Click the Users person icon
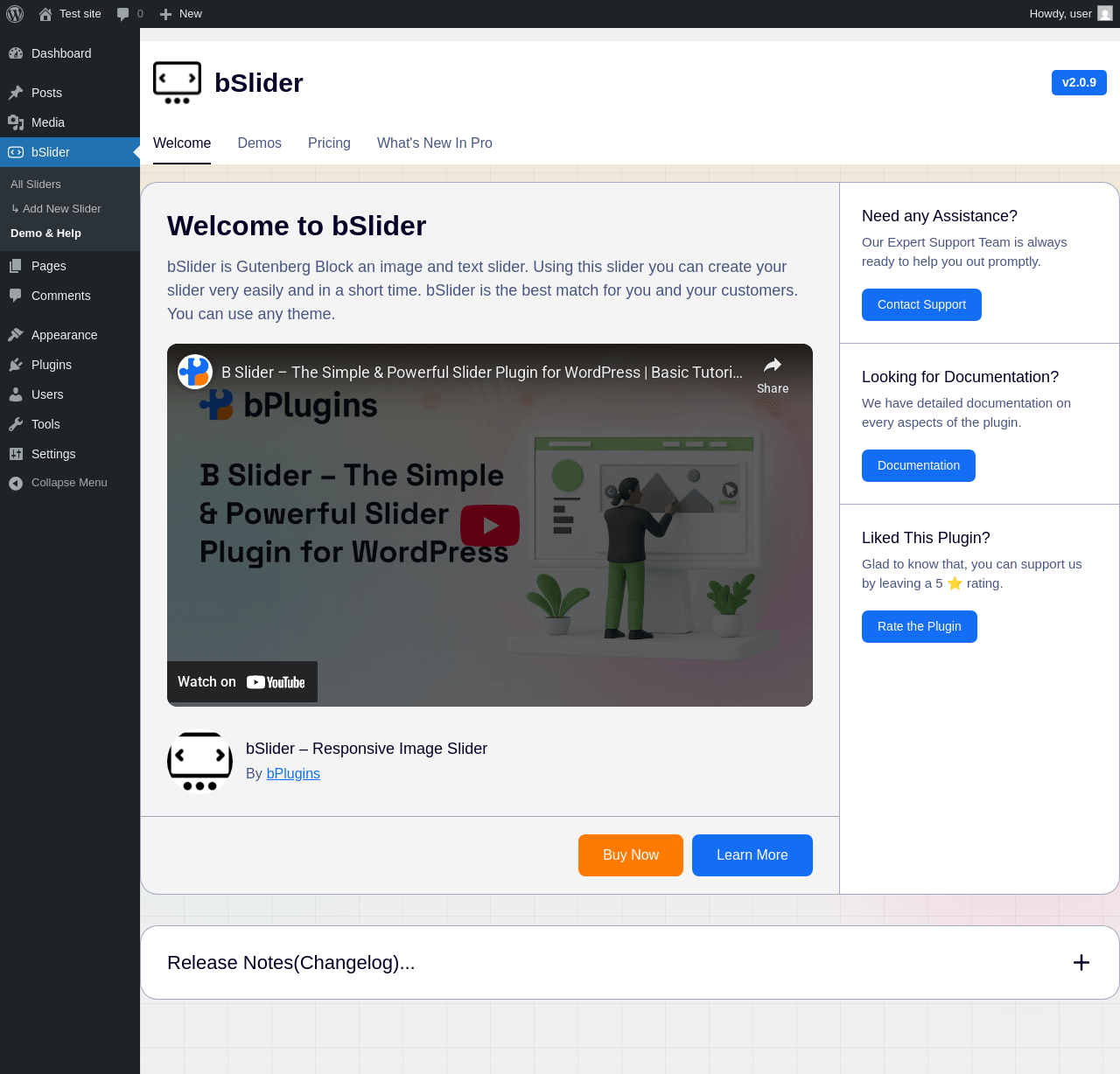The image size is (1120, 1074). (16, 394)
